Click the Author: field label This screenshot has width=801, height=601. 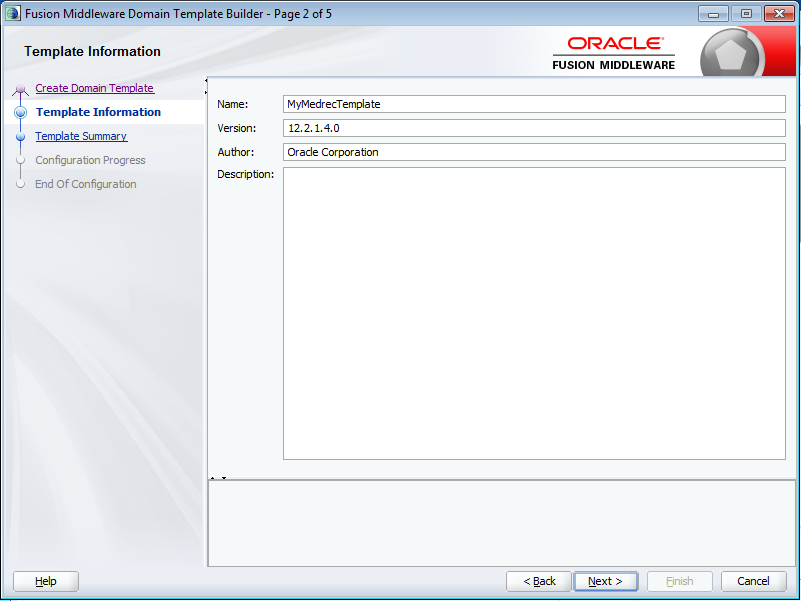235,152
